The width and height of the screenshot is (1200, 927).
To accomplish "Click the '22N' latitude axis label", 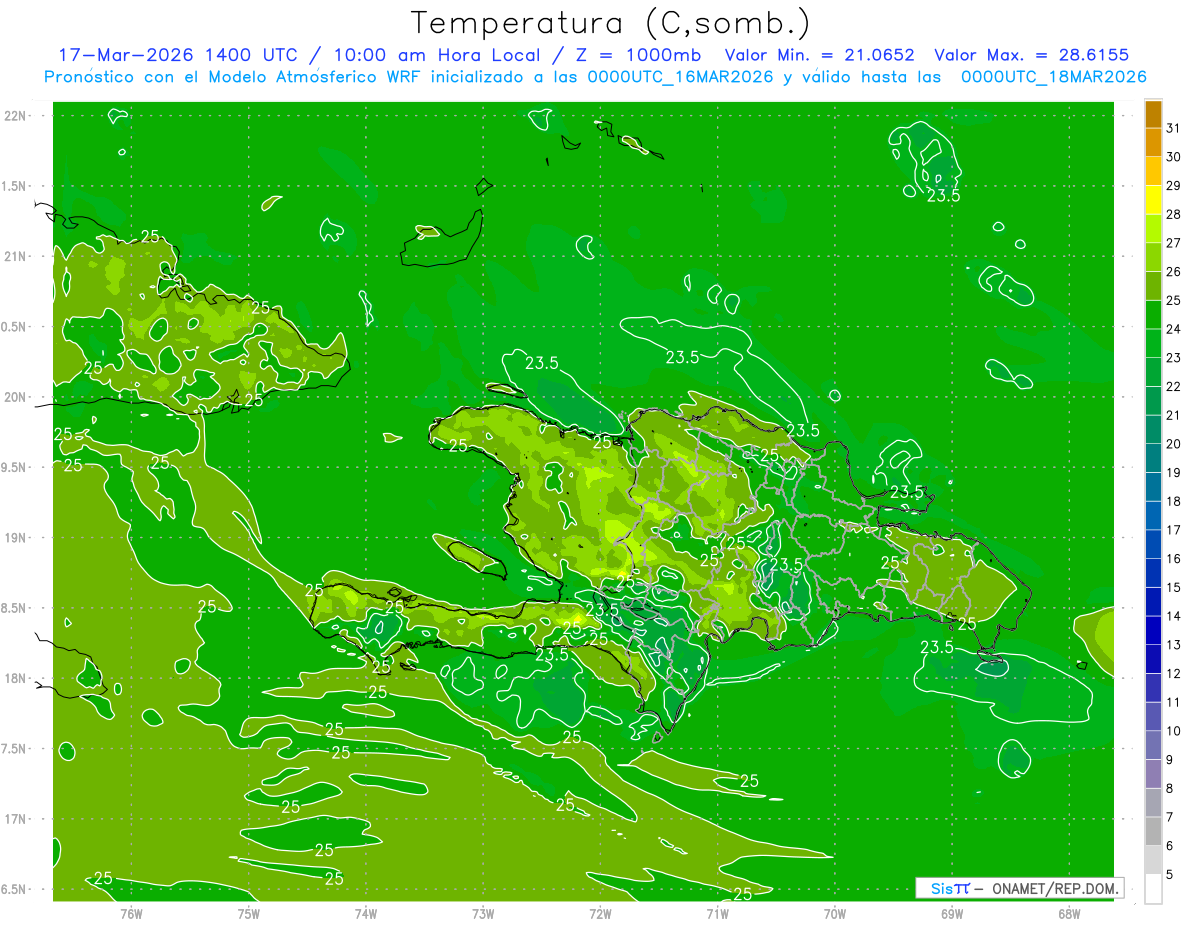I will 16,116.
